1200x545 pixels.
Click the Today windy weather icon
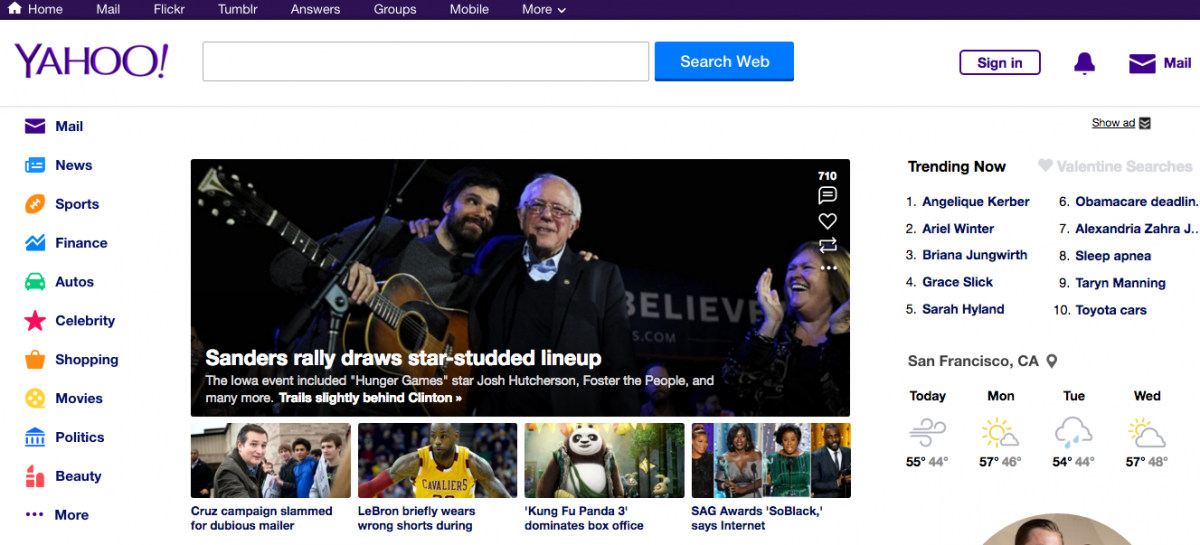tap(927, 433)
